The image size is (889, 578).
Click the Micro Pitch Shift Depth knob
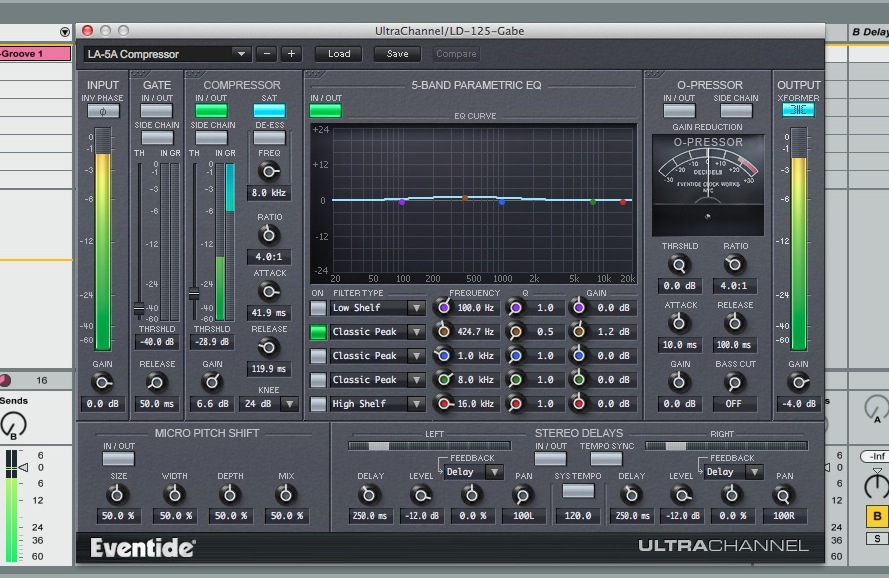point(230,495)
